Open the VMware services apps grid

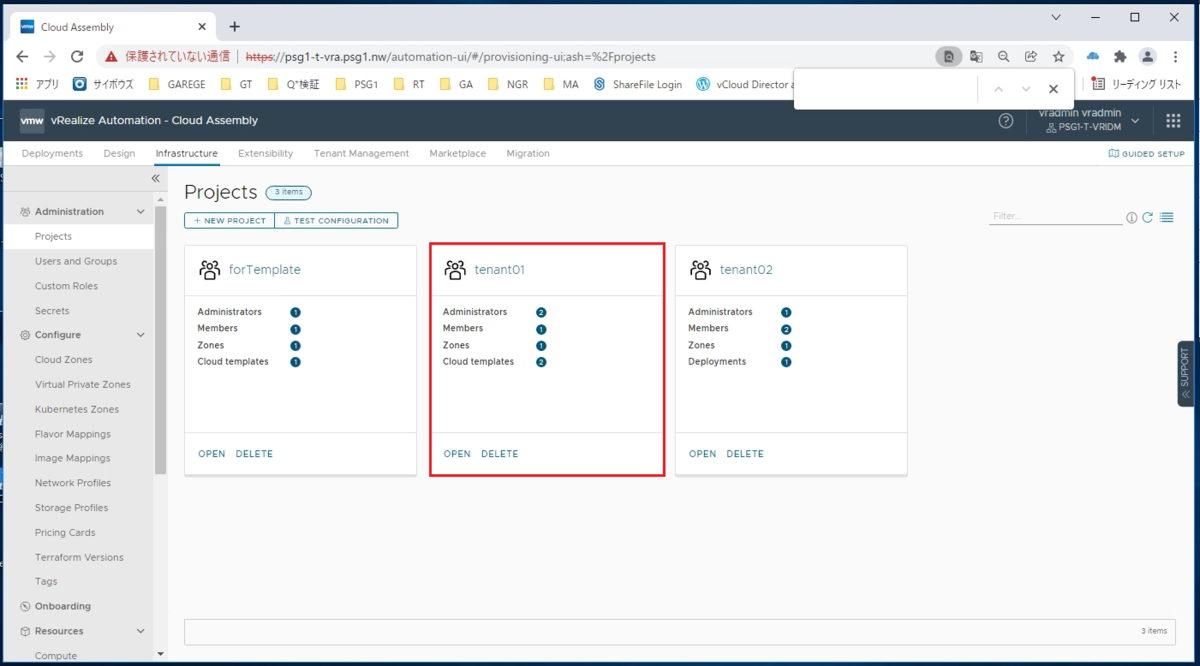coord(1173,121)
